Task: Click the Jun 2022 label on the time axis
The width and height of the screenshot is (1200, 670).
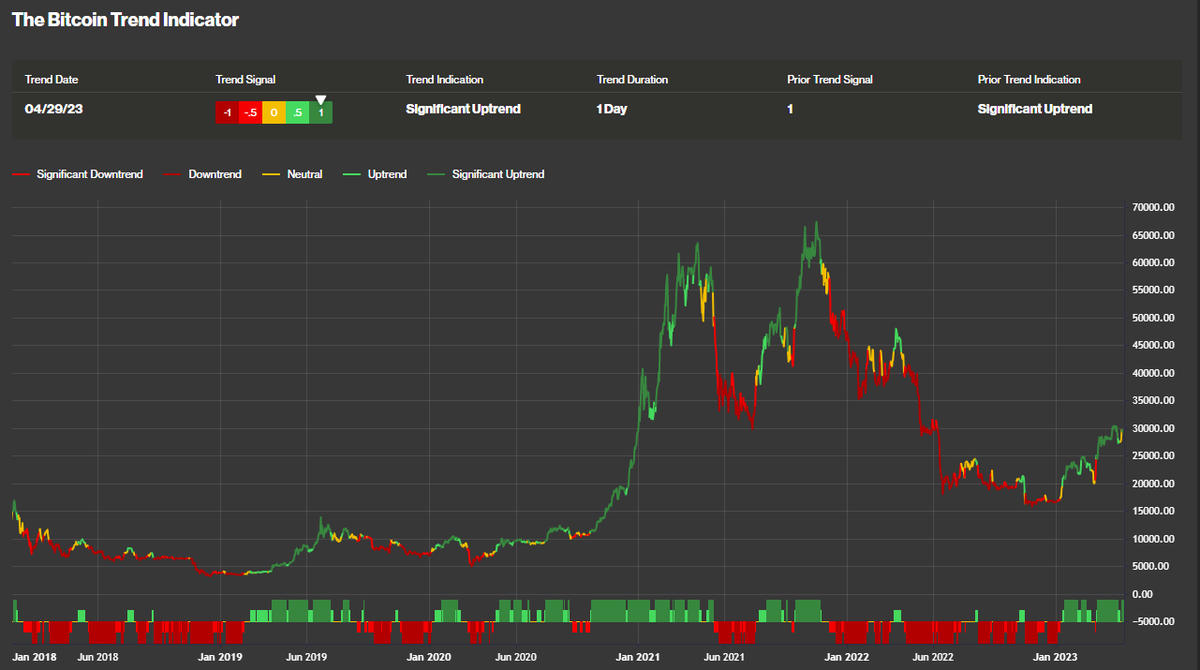Action: click(934, 657)
